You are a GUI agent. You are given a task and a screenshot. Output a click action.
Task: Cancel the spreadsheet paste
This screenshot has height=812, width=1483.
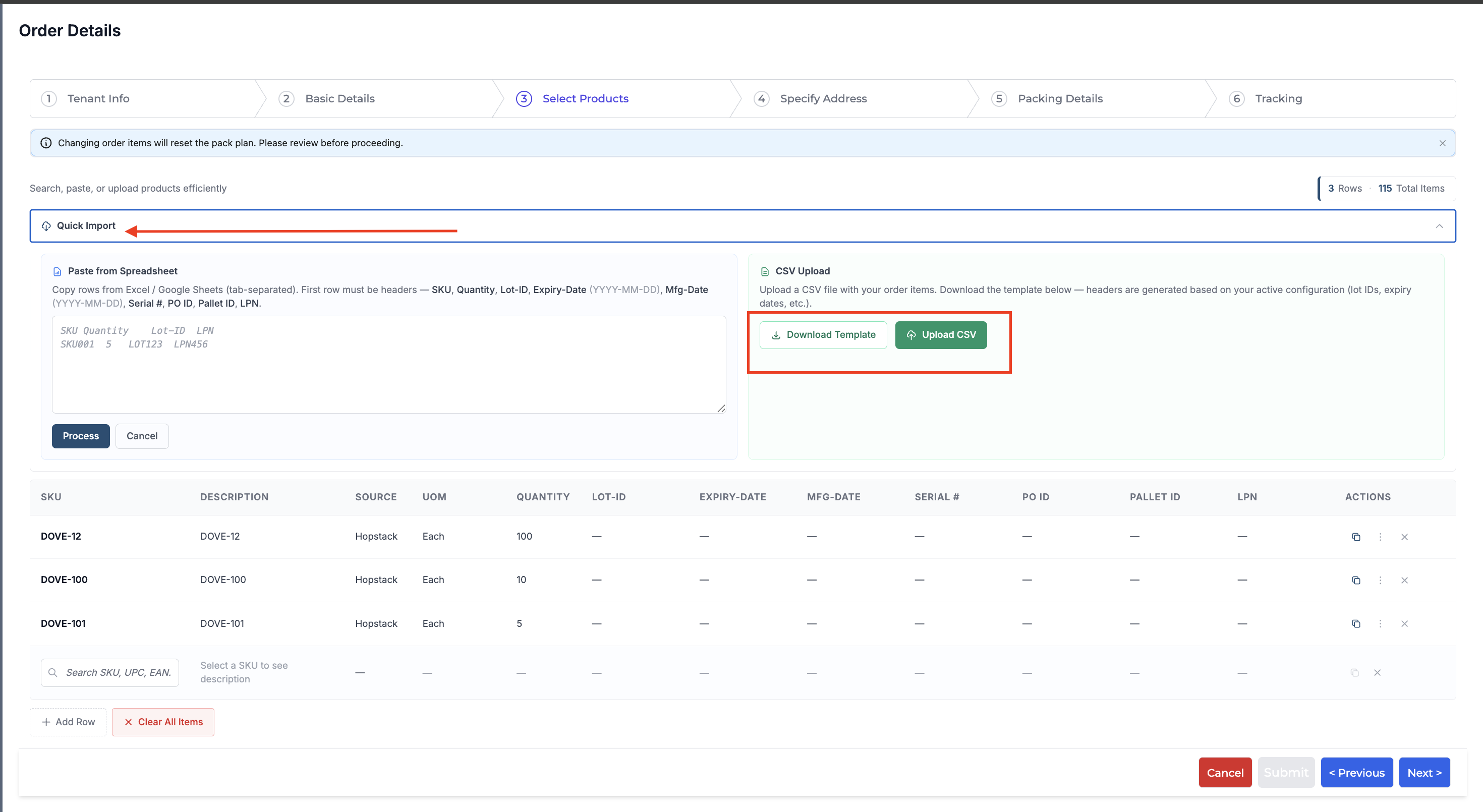[142, 436]
